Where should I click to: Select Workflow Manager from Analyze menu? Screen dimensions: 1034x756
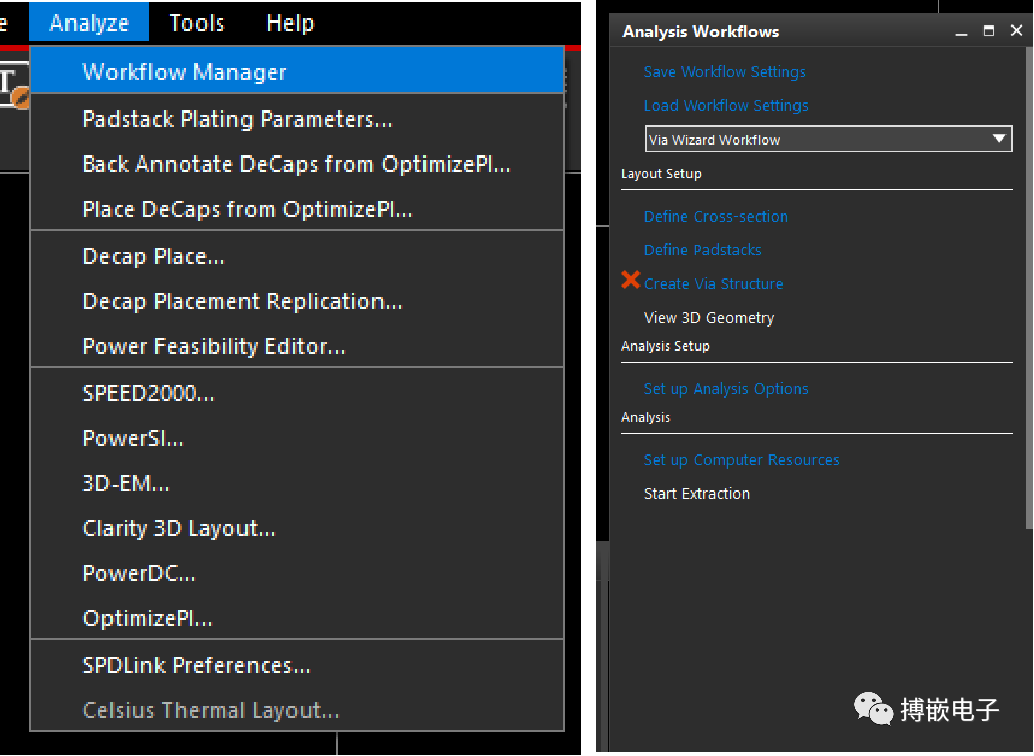tap(297, 71)
